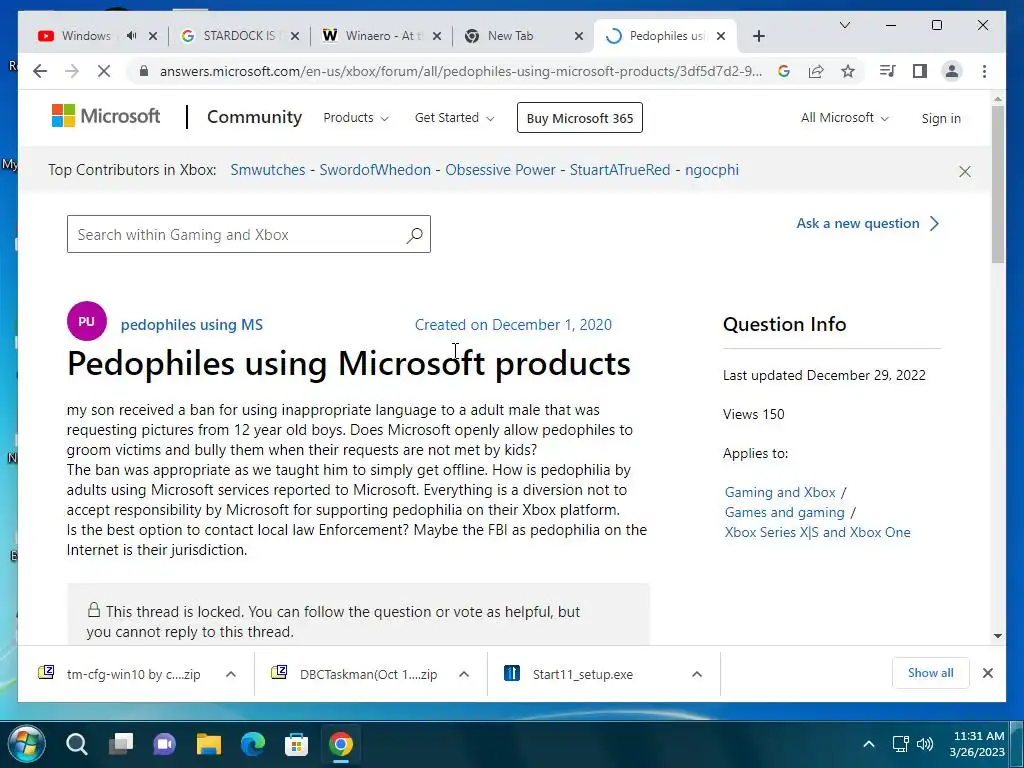1024x768 pixels.
Task: Click the page vertical scrollbar thumb
Action: click(x=997, y=184)
